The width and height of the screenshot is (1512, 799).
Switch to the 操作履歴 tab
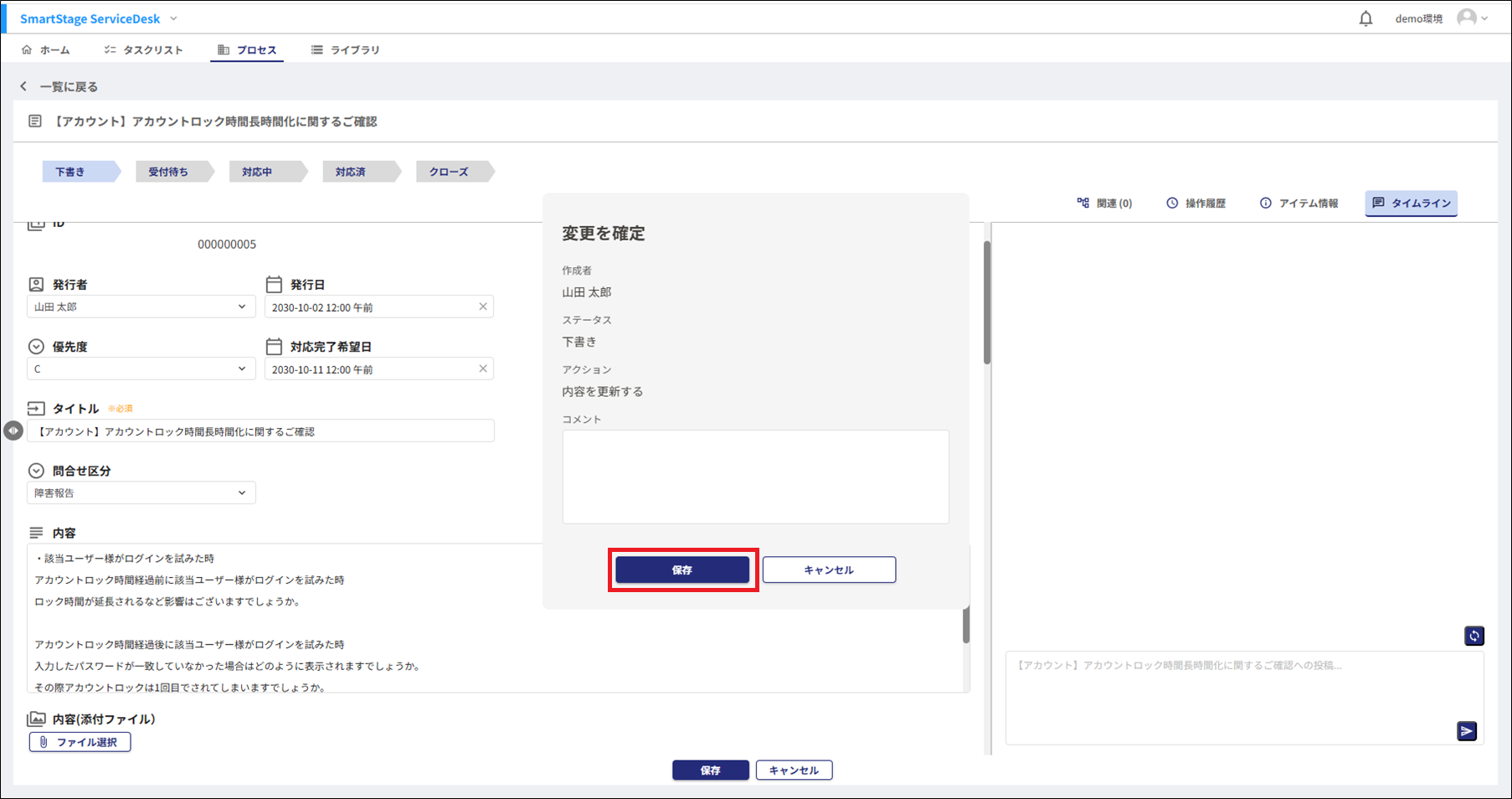(x=1196, y=203)
